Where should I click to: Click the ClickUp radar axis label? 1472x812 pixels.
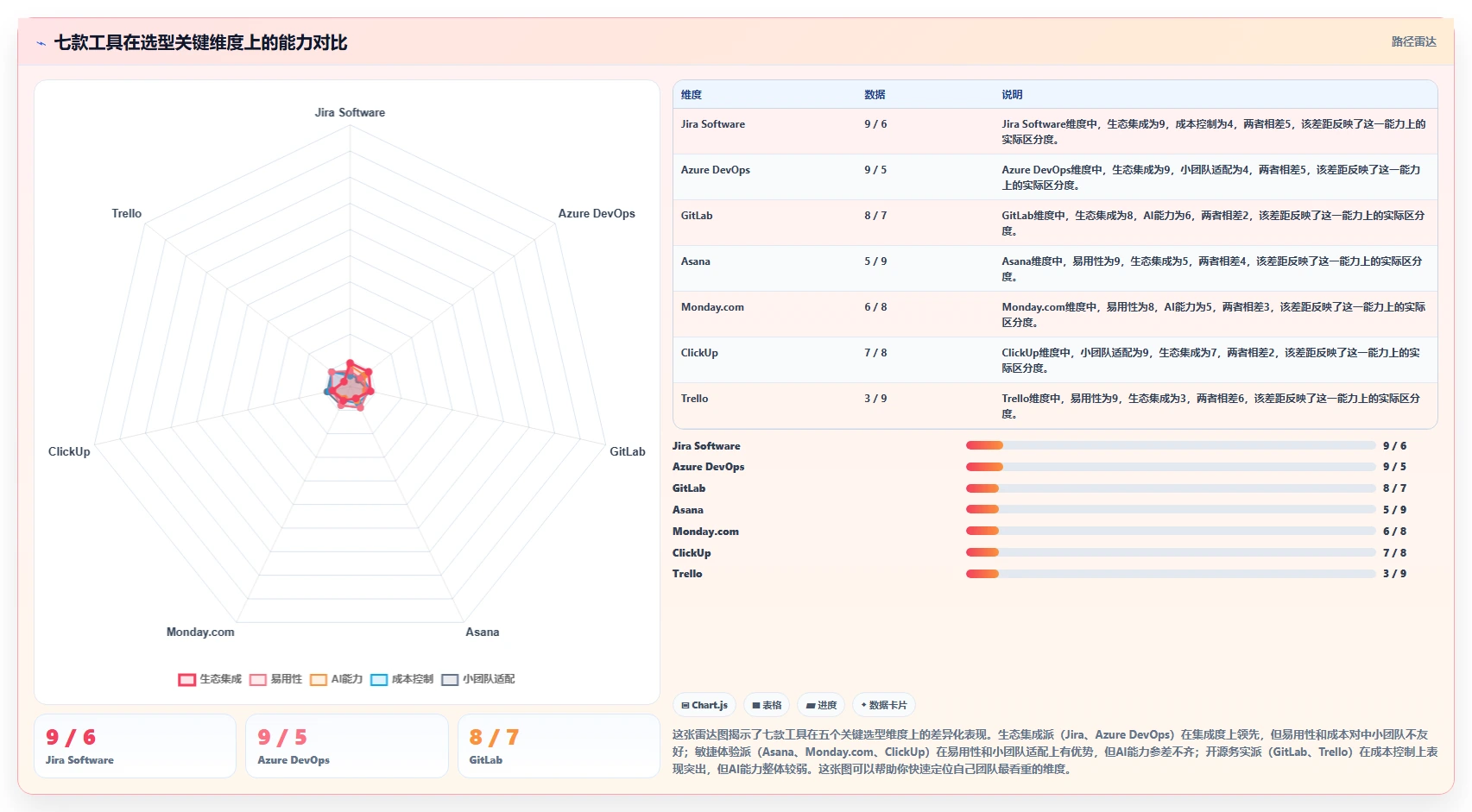coord(69,451)
